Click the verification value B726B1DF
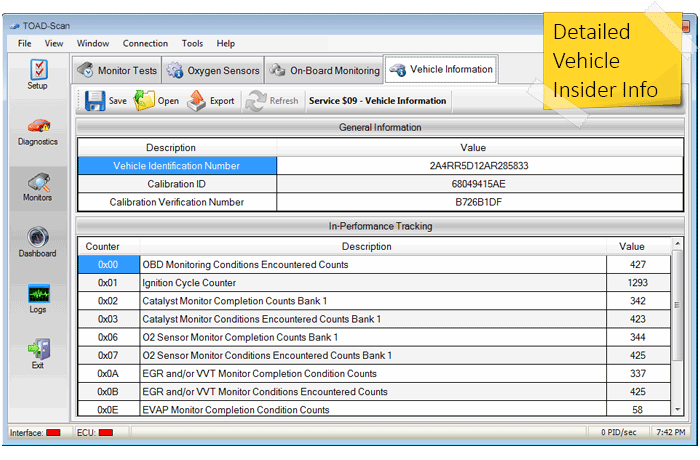The width and height of the screenshot is (700, 460). tap(479, 202)
